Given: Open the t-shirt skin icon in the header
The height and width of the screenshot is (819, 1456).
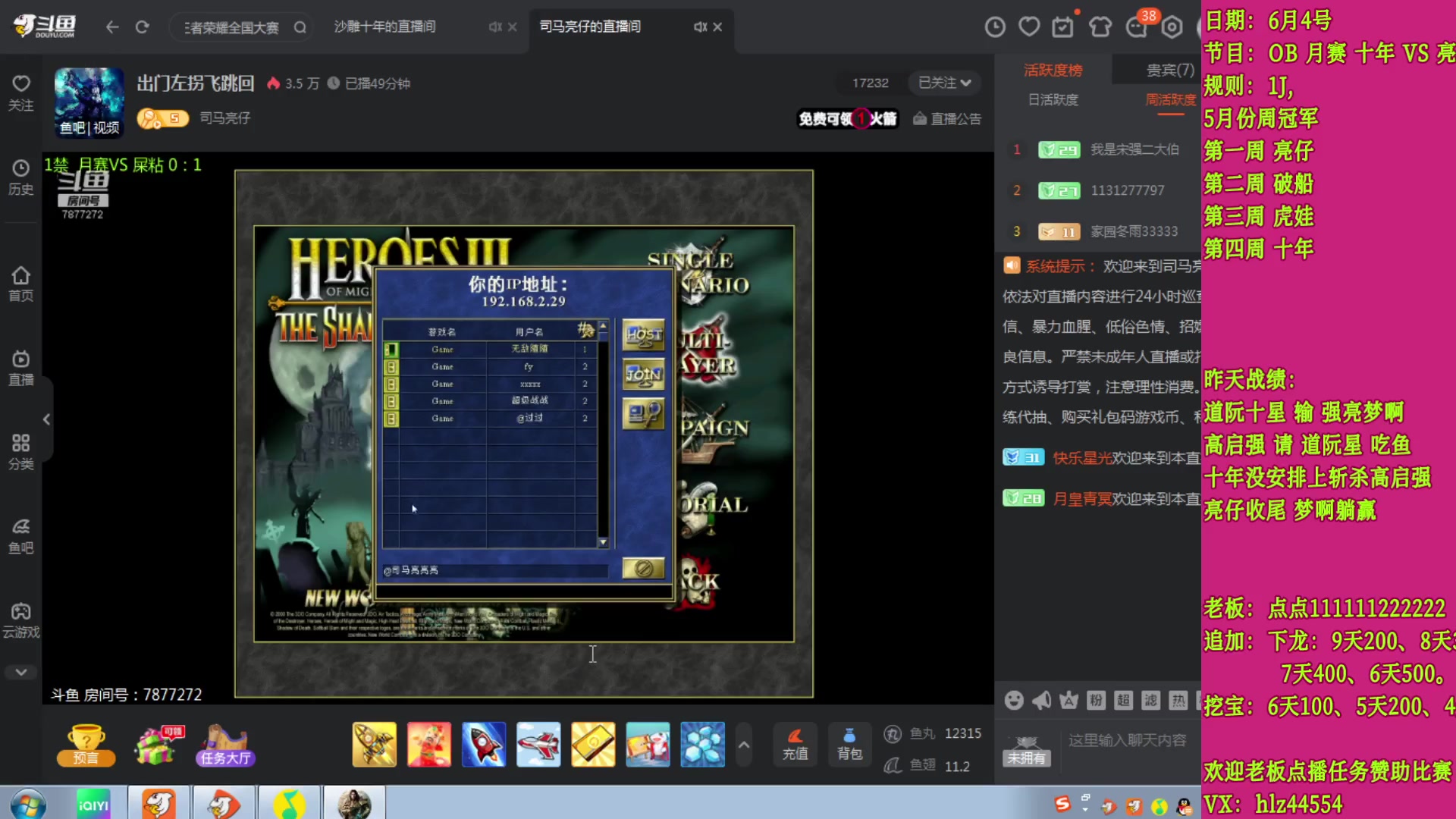Looking at the screenshot, I should click(x=1100, y=27).
